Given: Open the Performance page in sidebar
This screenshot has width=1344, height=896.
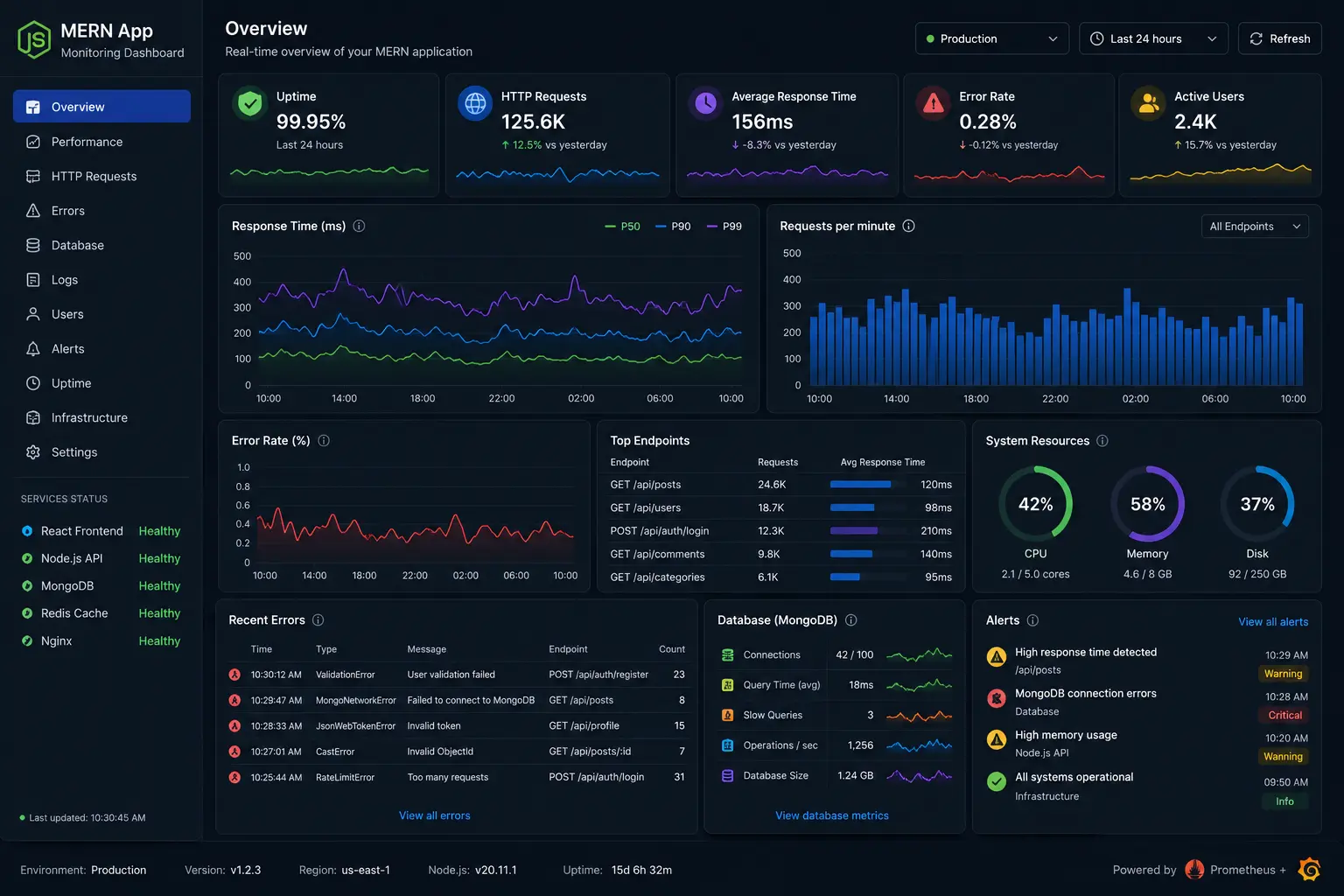Looking at the screenshot, I should [x=101, y=142].
